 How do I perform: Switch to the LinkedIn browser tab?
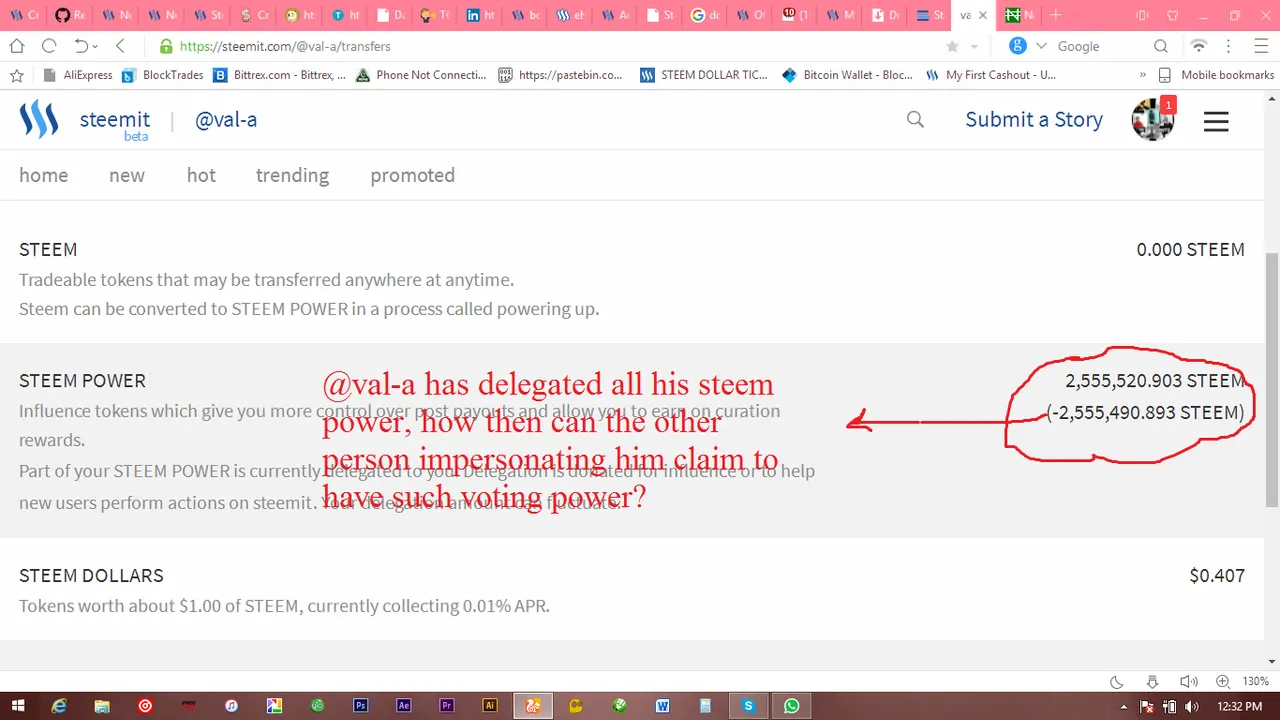point(482,15)
